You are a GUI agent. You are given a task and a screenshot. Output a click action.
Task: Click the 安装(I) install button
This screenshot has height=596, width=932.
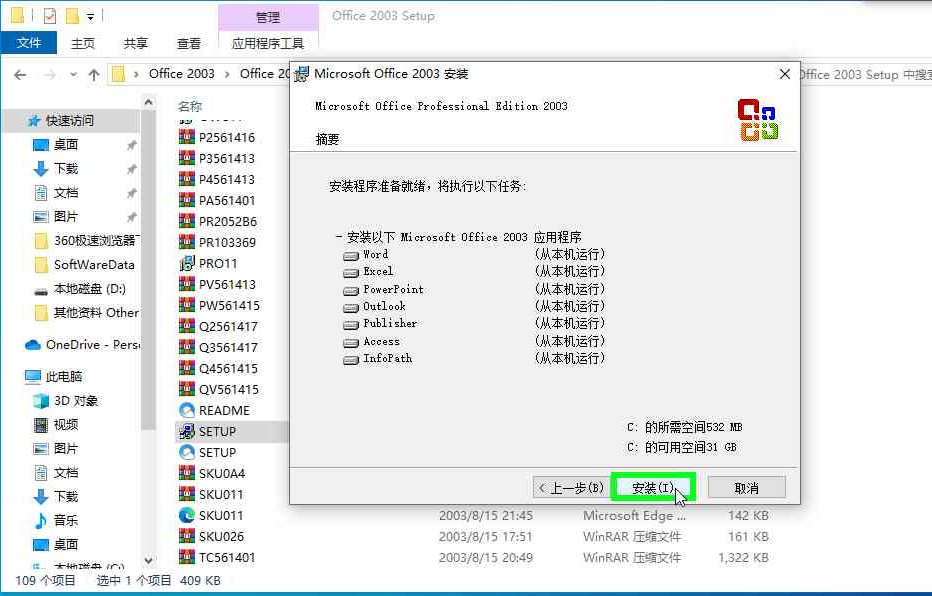tap(653, 488)
